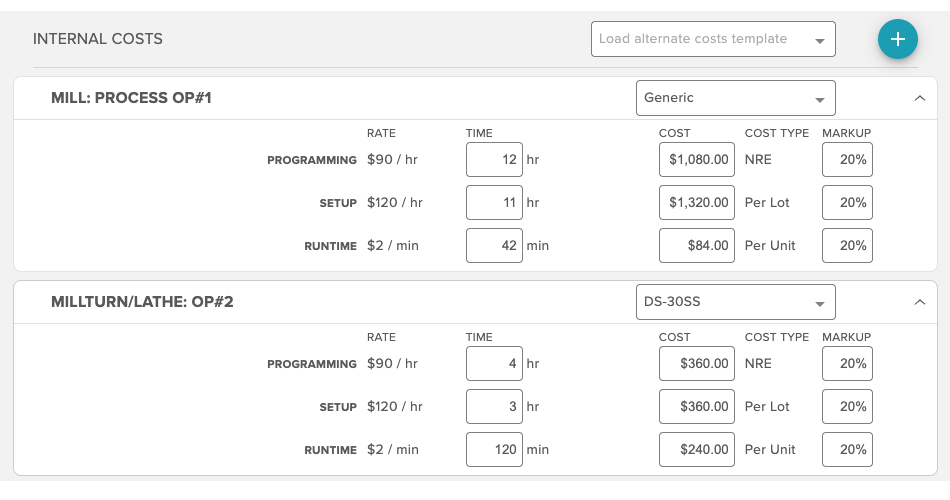Screen dimensions: 950x500
Task: Edit the Mill programming markup field
Action: pos(847,160)
